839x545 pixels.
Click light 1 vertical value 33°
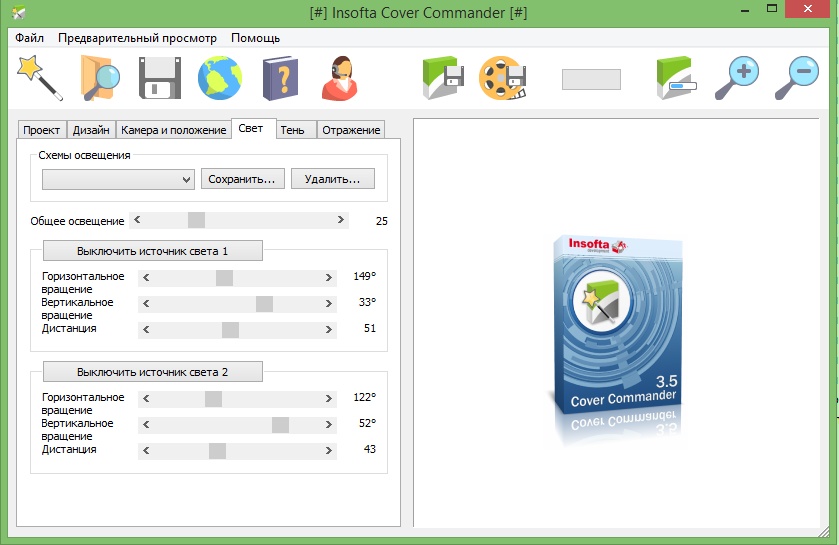click(x=367, y=302)
